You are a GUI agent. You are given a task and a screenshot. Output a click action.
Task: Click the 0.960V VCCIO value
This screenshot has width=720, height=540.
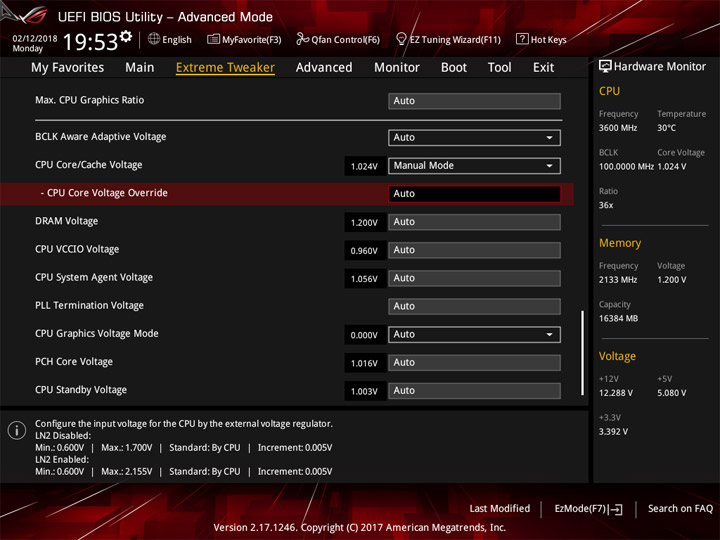(x=364, y=251)
